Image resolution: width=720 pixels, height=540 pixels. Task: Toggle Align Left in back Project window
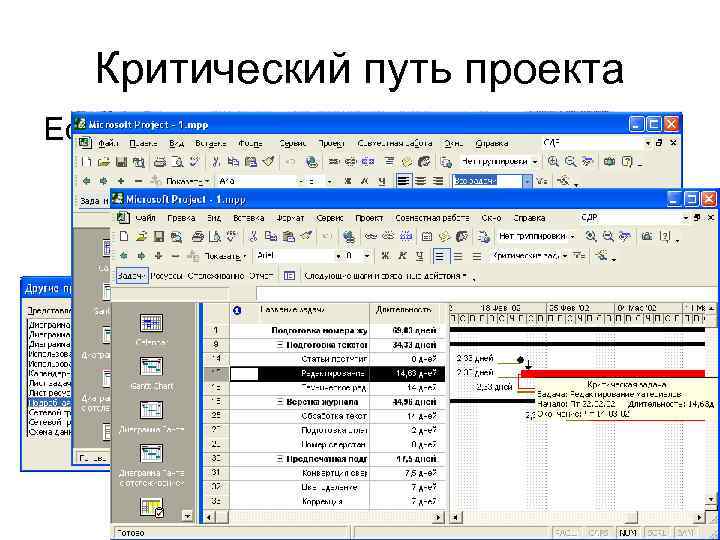click(403, 181)
